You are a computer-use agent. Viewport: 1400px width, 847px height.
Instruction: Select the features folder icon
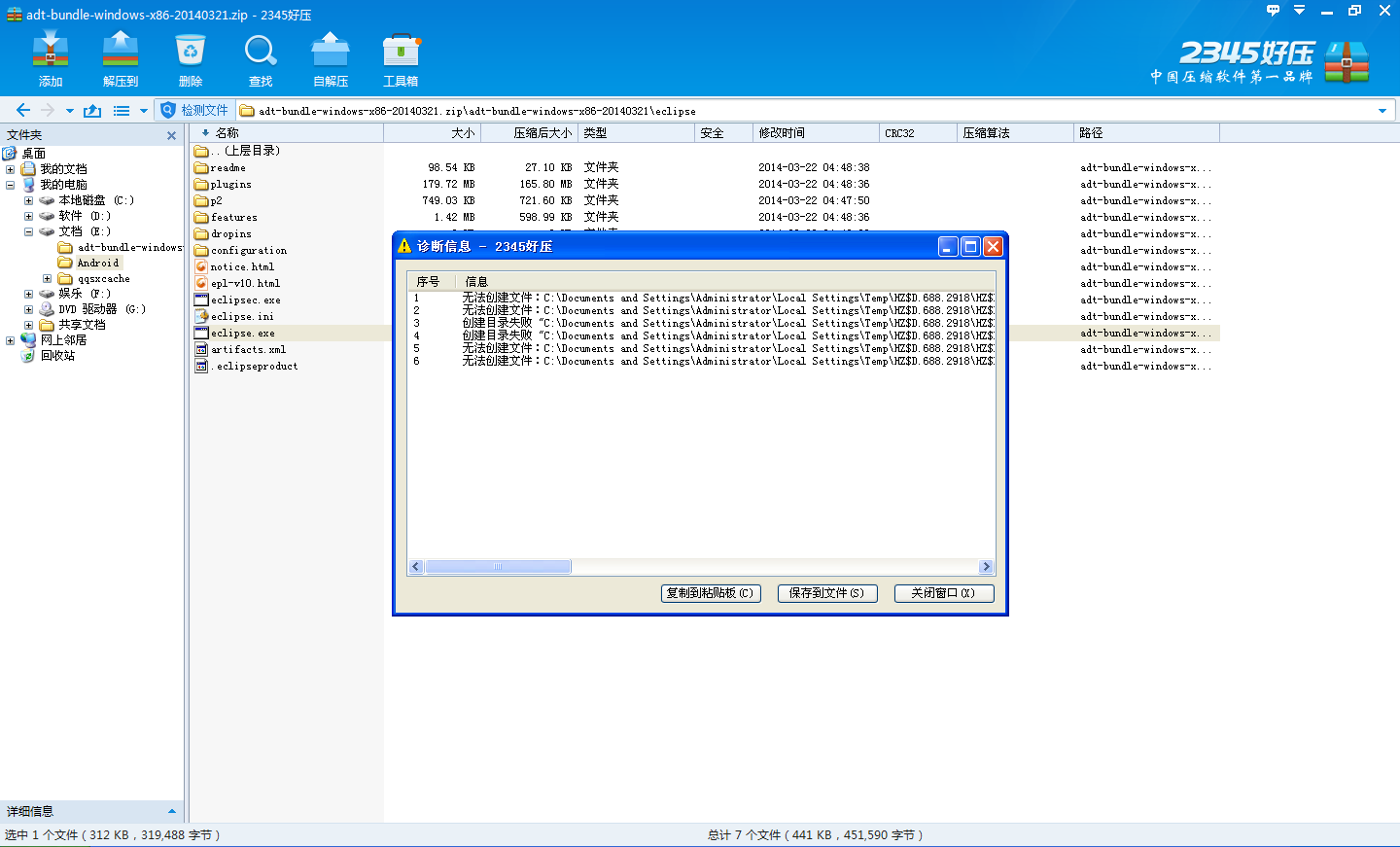(x=201, y=218)
